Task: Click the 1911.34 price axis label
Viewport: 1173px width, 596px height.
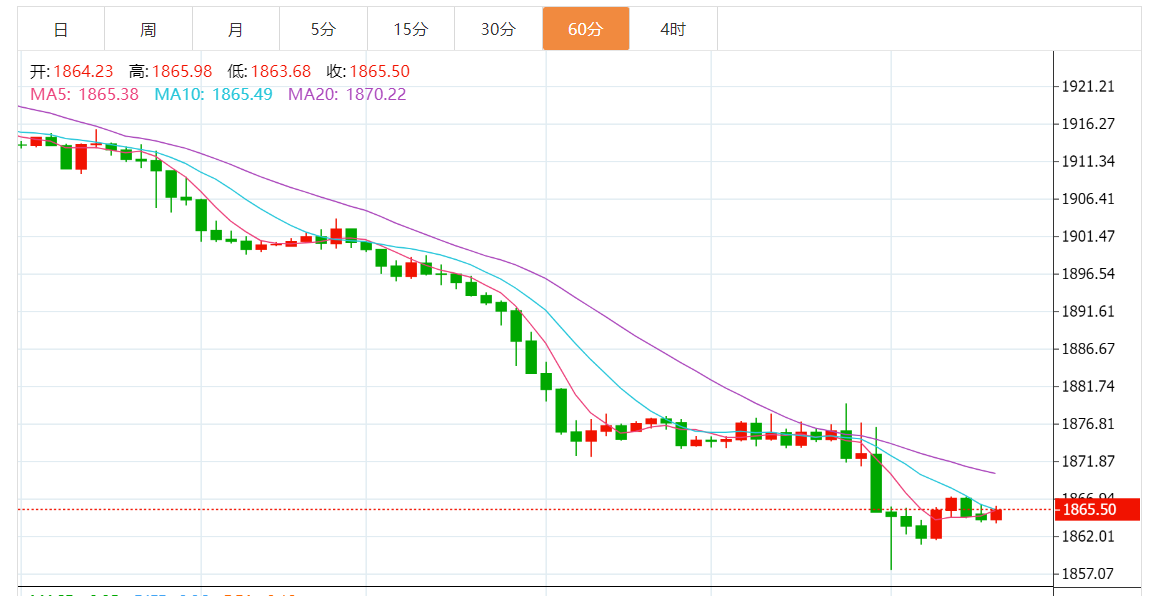Action: point(1088,162)
